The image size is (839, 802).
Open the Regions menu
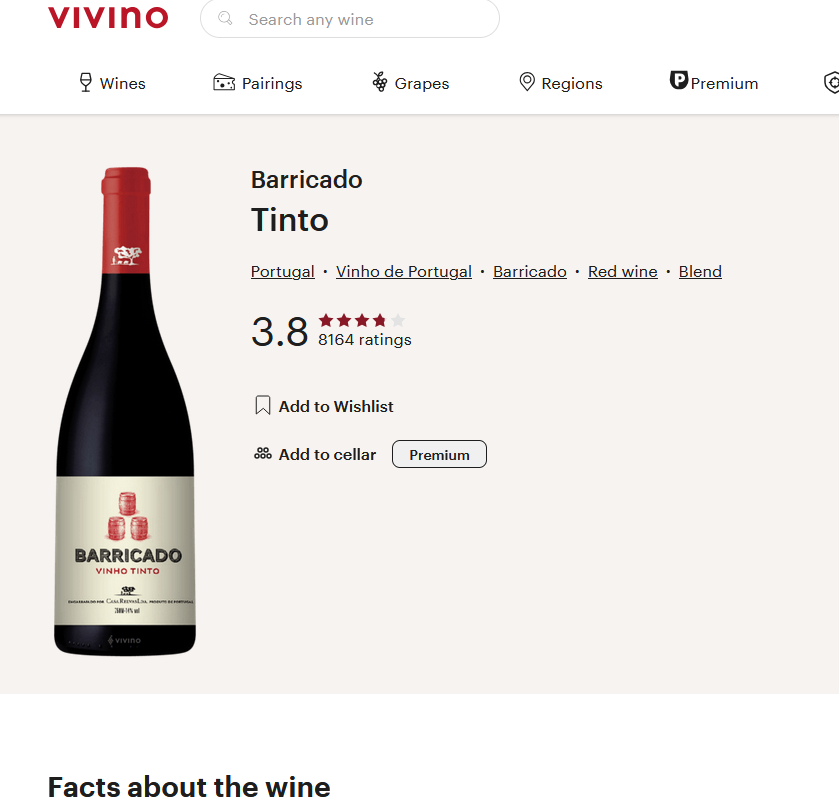pos(571,84)
